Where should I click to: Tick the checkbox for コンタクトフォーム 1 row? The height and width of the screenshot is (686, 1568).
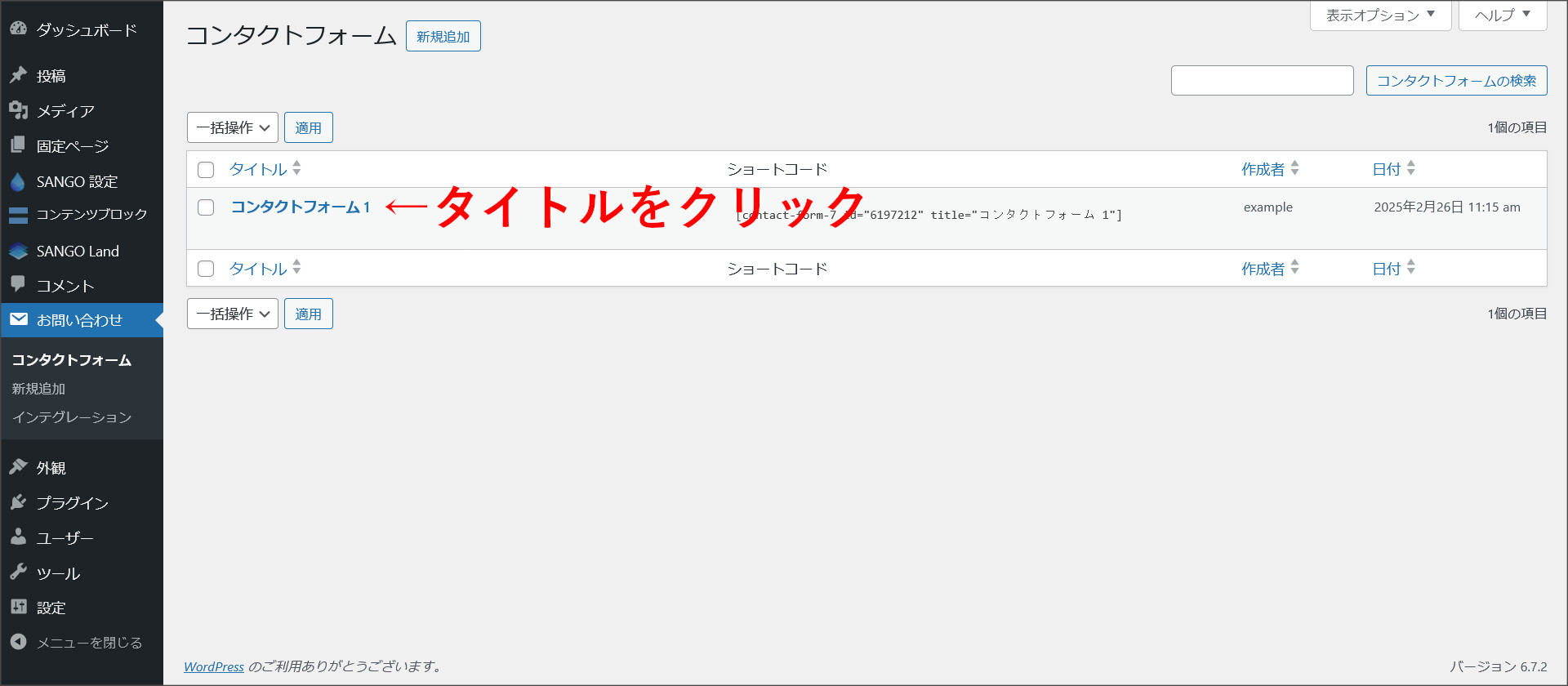206,207
